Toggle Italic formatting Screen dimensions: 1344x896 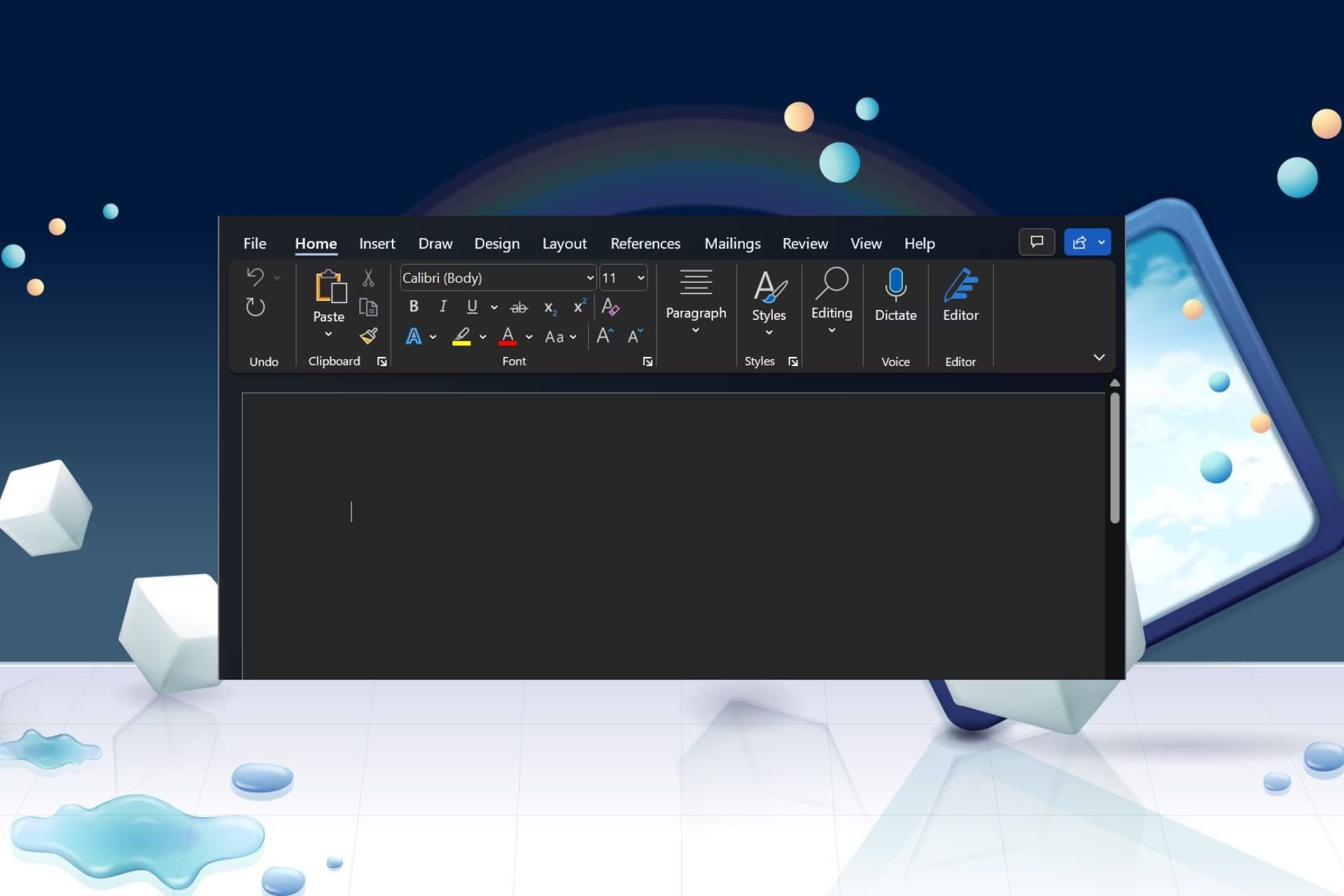pos(442,307)
